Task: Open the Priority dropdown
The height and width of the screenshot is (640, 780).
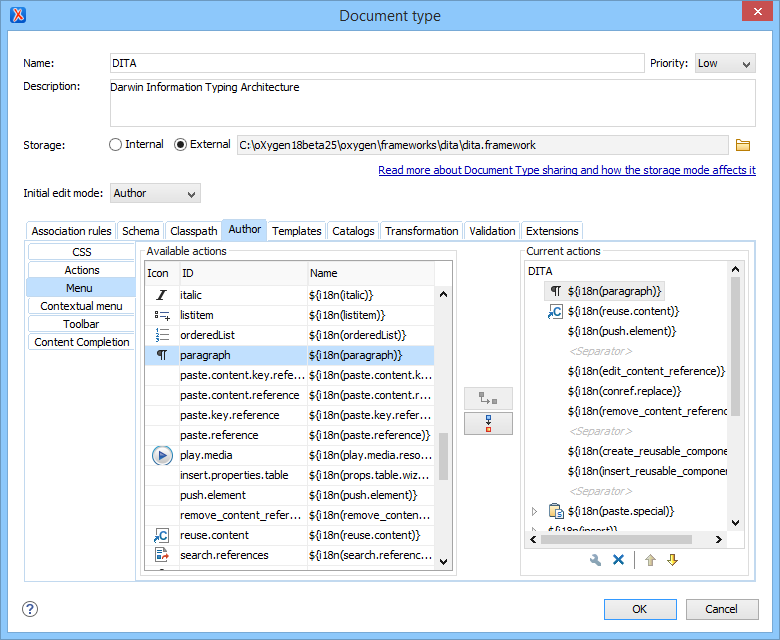Action: click(x=725, y=64)
